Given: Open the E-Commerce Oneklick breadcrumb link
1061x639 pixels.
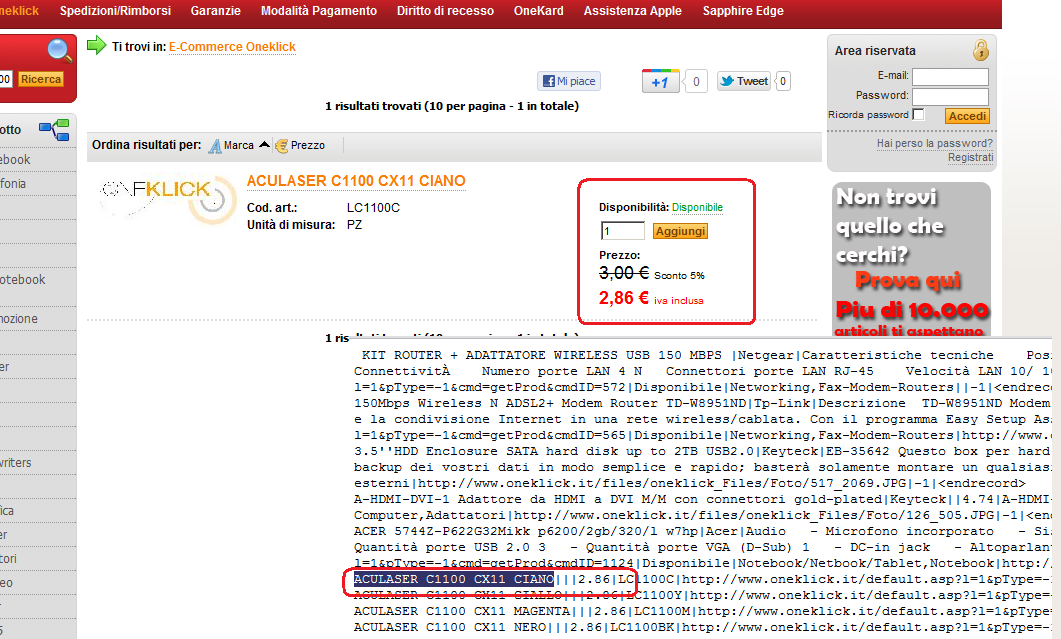Looking at the screenshot, I should [232, 47].
